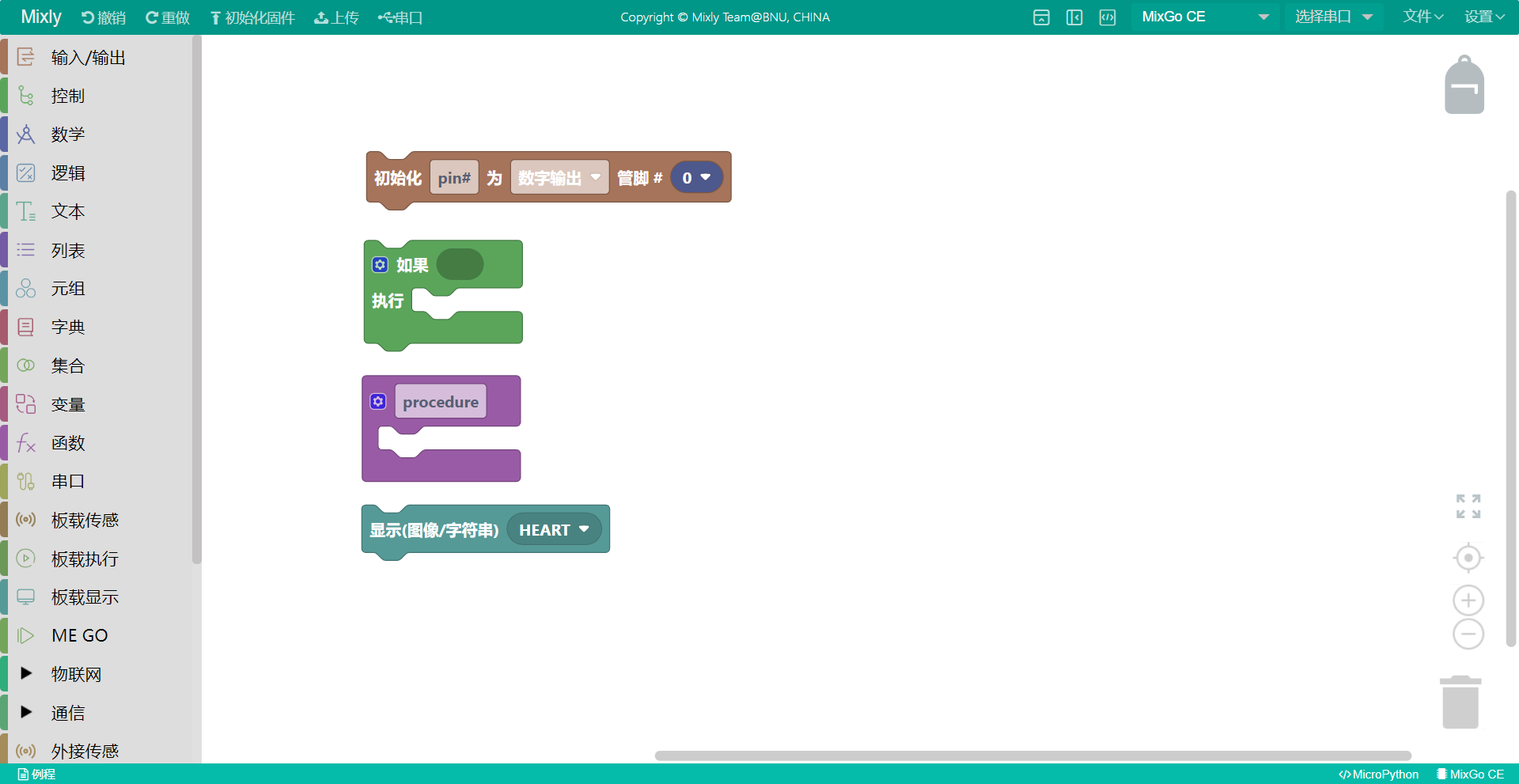
Task: Open gear settings on procedure block
Action: pos(378,401)
